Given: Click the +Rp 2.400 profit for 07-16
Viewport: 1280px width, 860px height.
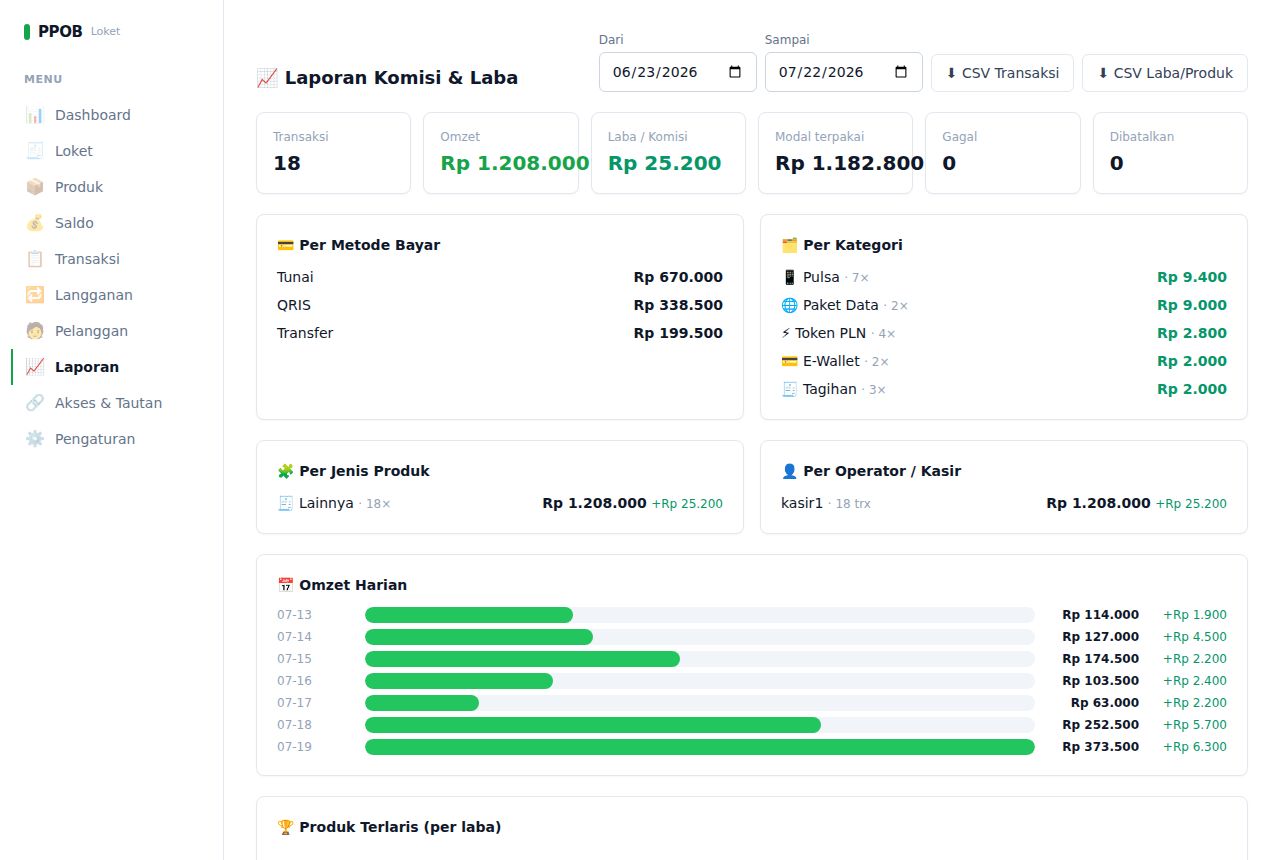Looking at the screenshot, I should (1195, 681).
